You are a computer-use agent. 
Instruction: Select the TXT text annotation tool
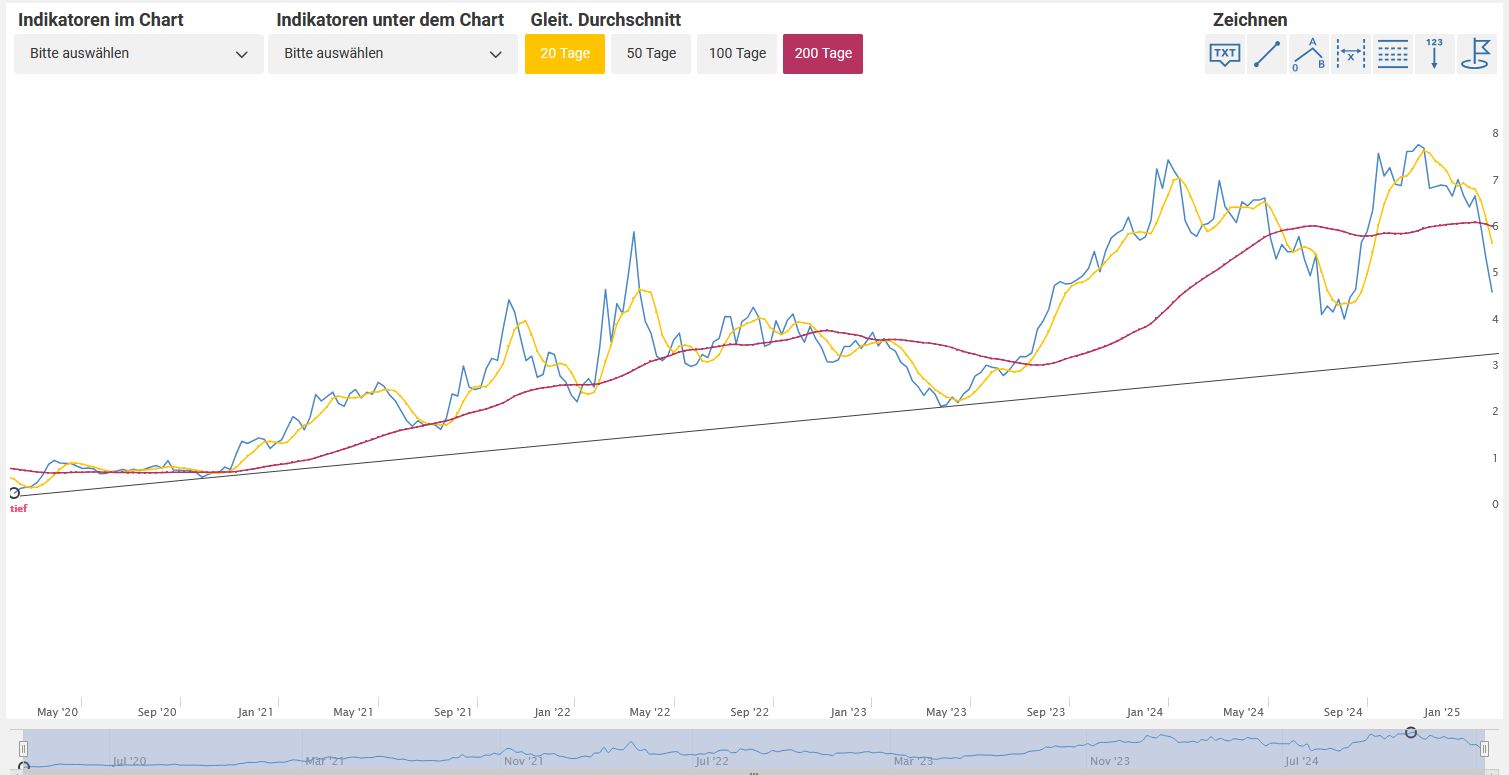pyautogui.click(x=1225, y=54)
